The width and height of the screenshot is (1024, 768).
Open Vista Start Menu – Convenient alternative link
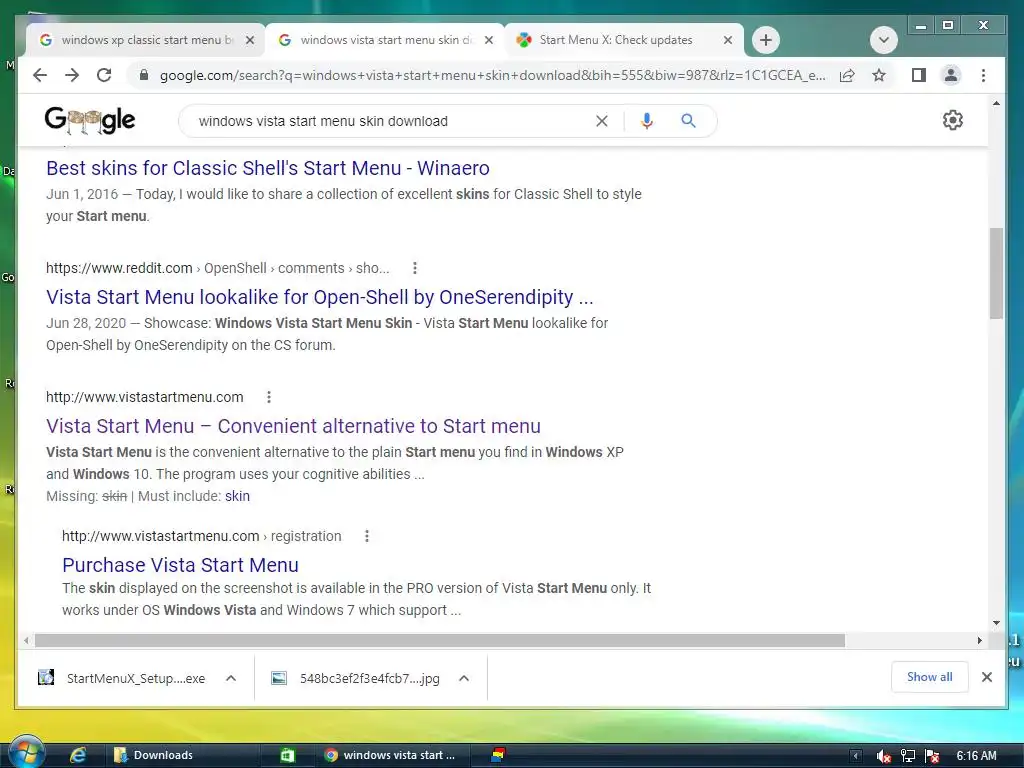(293, 426)
